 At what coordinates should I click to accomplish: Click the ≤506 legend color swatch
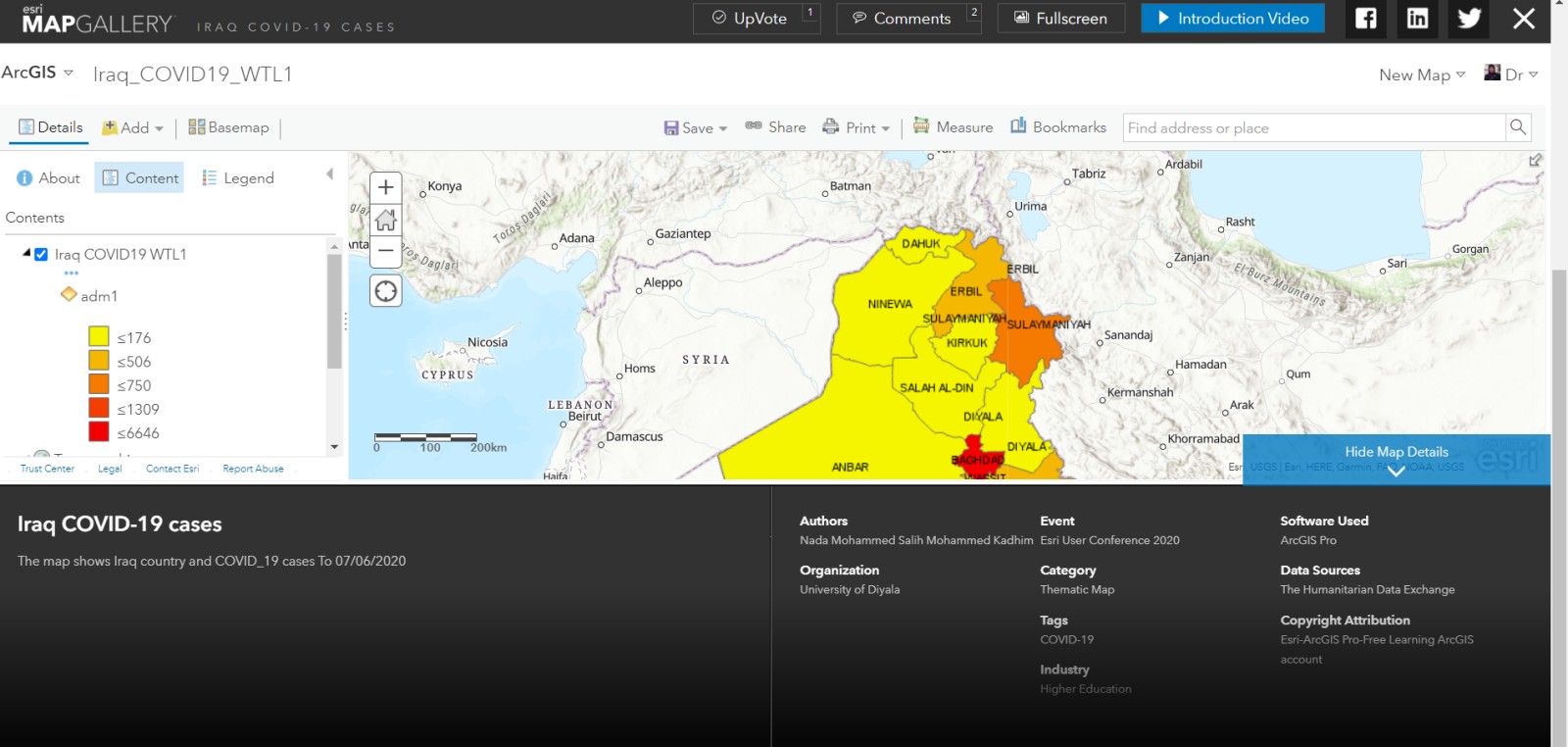[x=99, y=360]
